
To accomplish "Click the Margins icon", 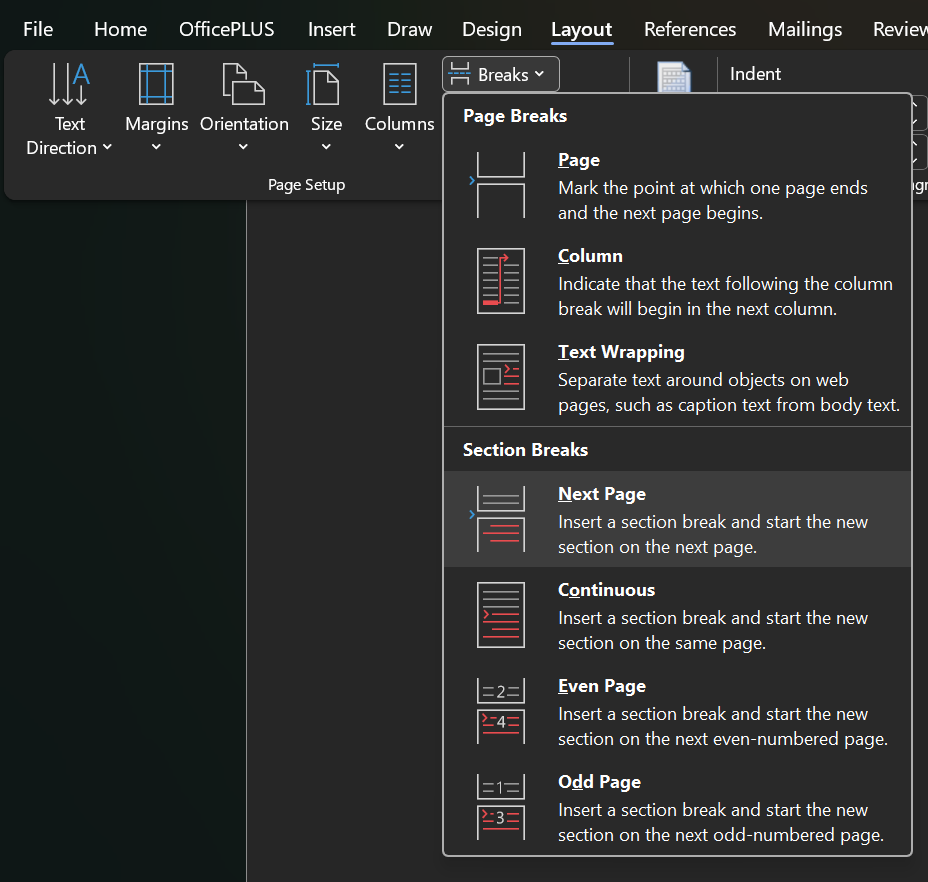I will pyautogui.click(x=156, y=85).
